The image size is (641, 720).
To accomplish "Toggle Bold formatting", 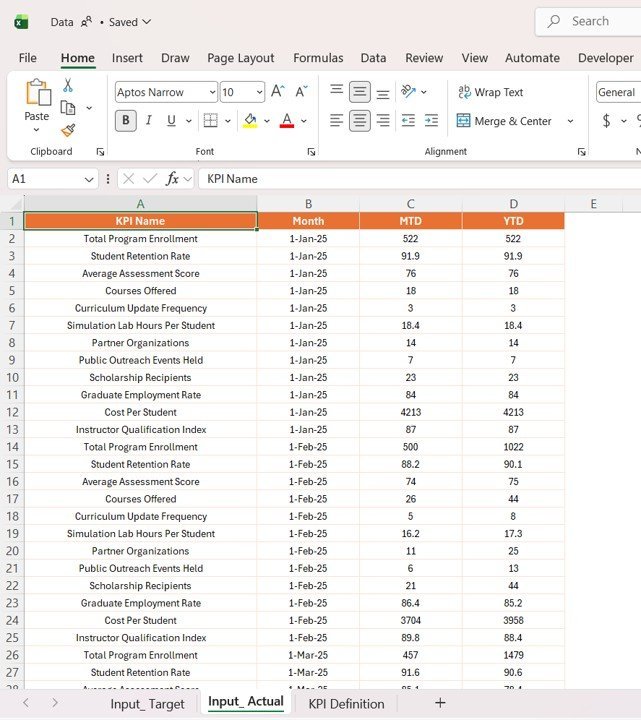I will (x=125, y=121).
